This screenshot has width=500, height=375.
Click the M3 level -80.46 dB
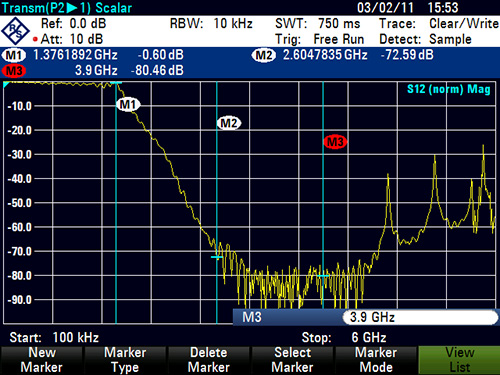click(x=157, y=71)
